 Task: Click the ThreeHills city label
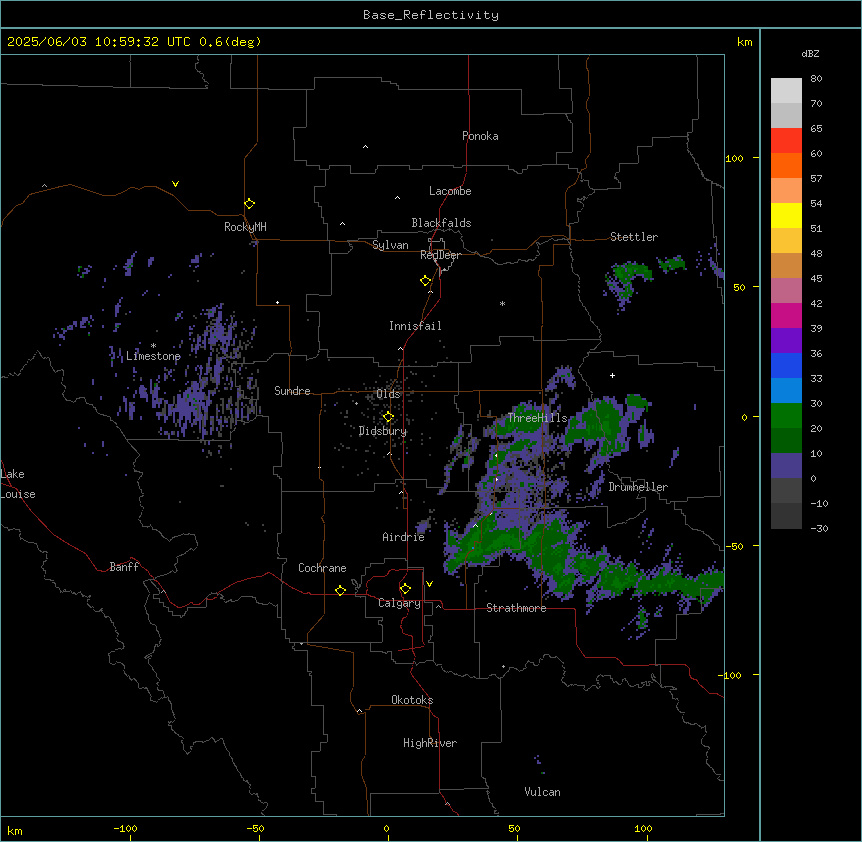537,418
